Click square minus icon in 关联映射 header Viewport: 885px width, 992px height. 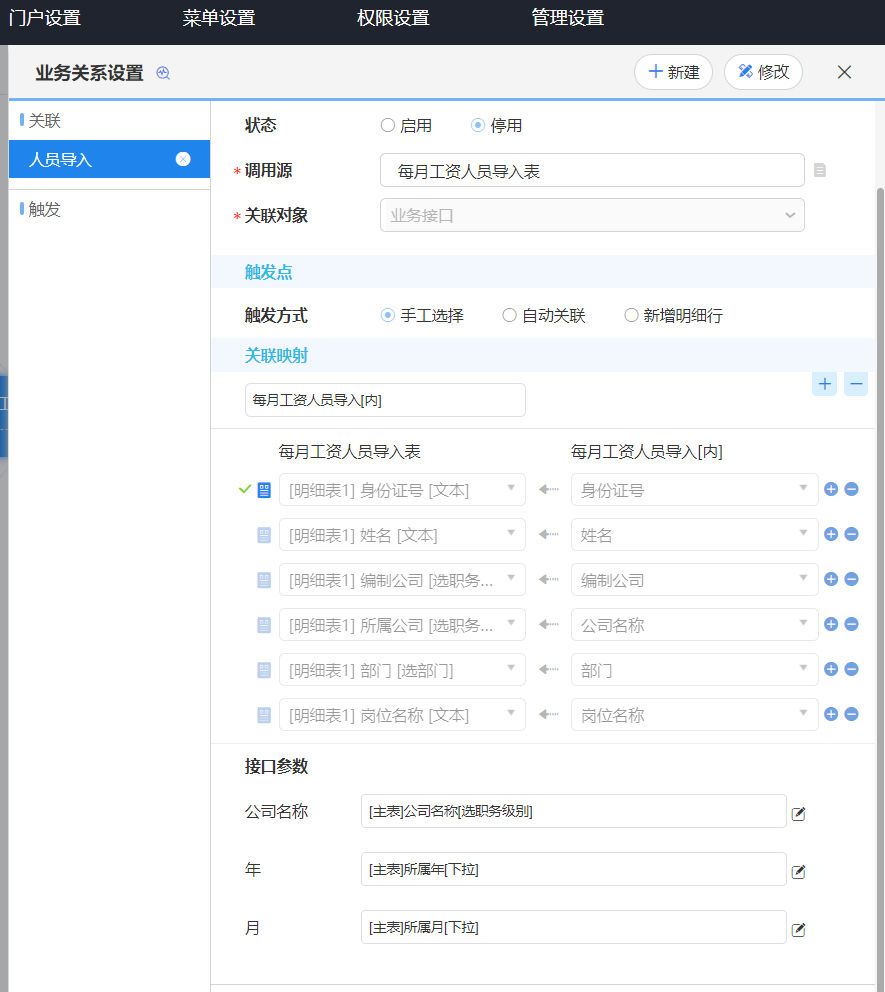[x=855, y=384]
